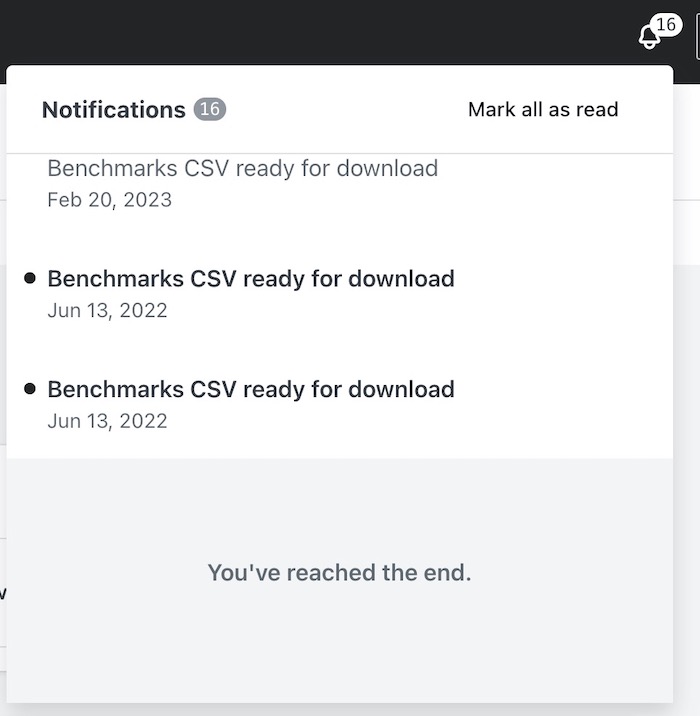Click the 16 badge on the bell
The height and width of the screenshot is (716, 700).
click(666, 25)
